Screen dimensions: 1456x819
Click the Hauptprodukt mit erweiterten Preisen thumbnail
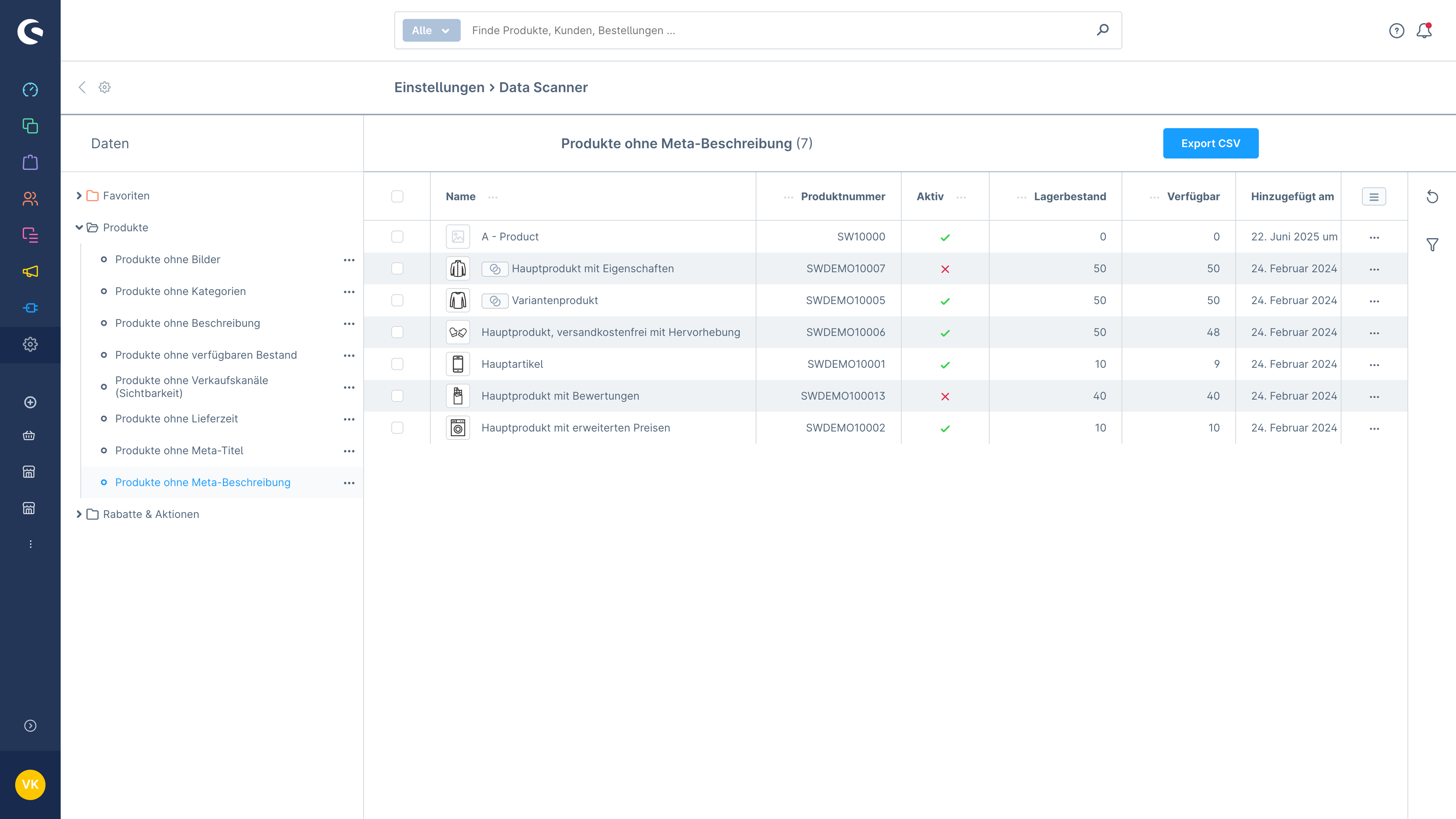458,428
